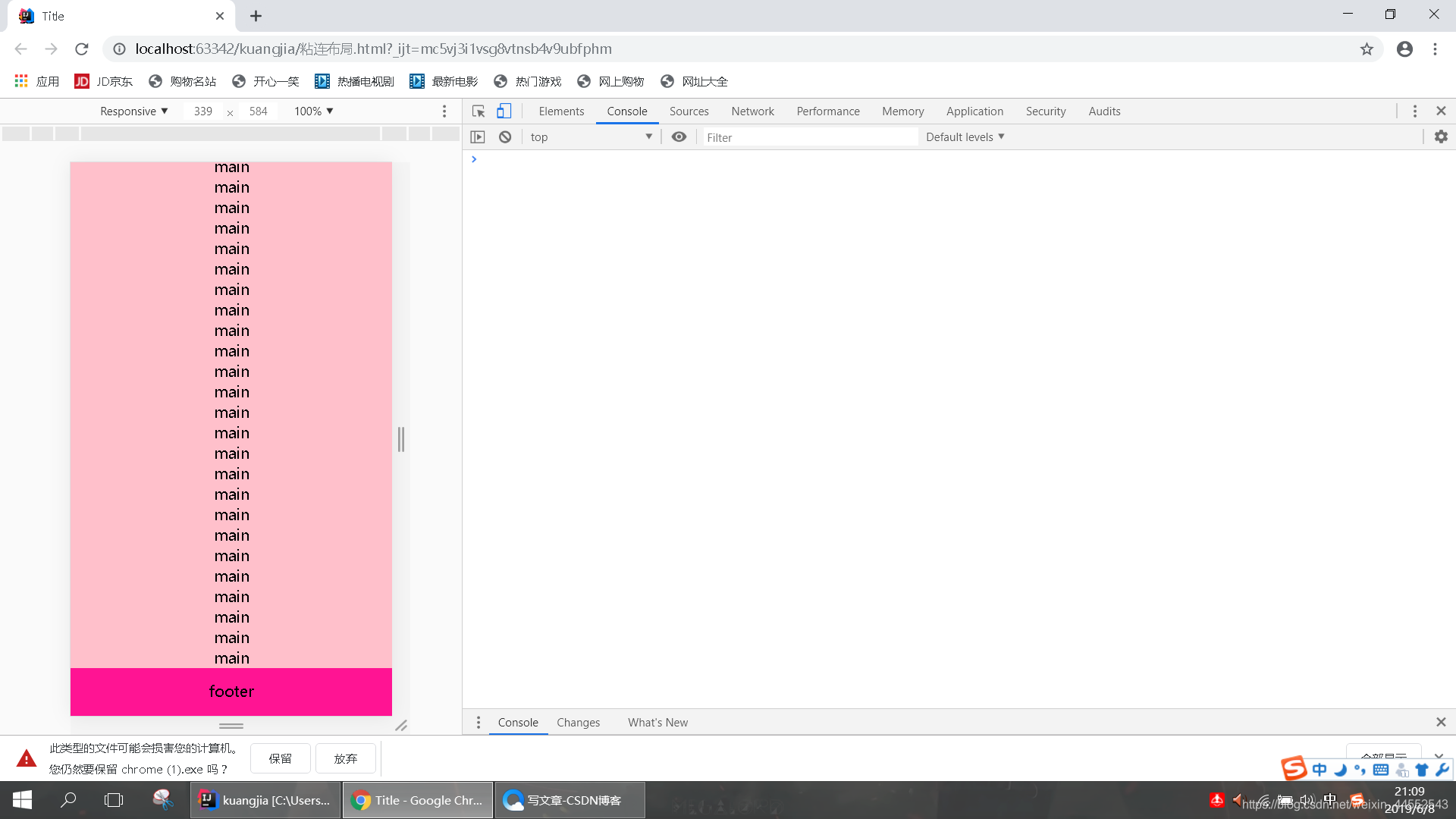Click the Inspect element icon in DevTools

478,111
